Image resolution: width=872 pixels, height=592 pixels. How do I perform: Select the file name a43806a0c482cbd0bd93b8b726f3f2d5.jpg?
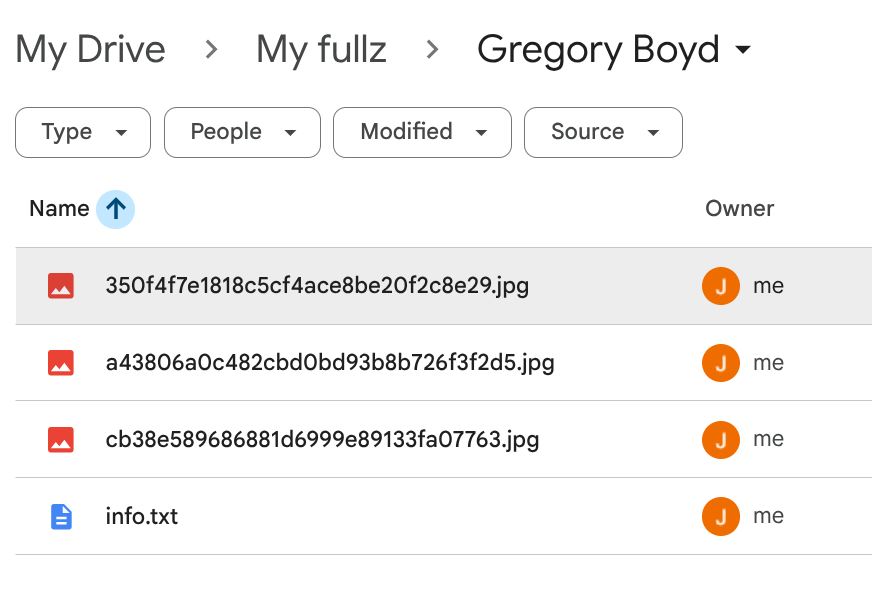pos(329,362)
